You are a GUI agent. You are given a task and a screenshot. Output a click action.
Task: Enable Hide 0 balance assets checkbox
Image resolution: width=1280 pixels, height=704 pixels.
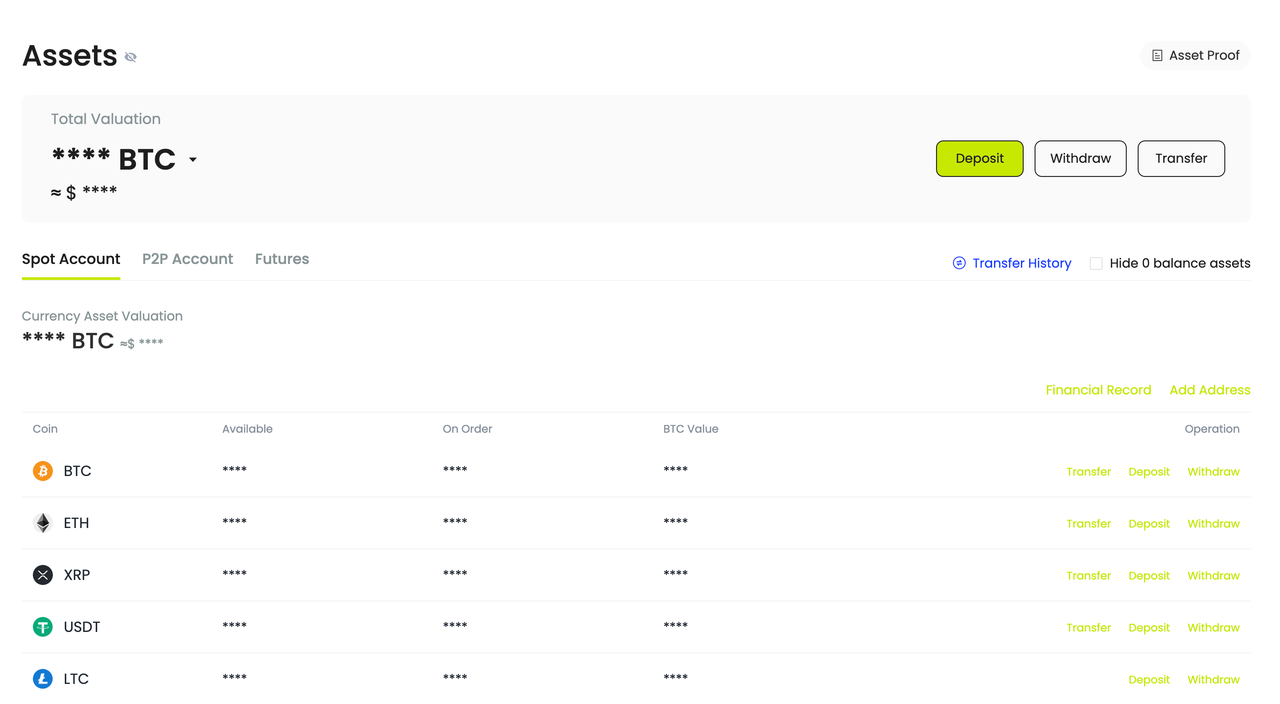tap(1096, 263)
